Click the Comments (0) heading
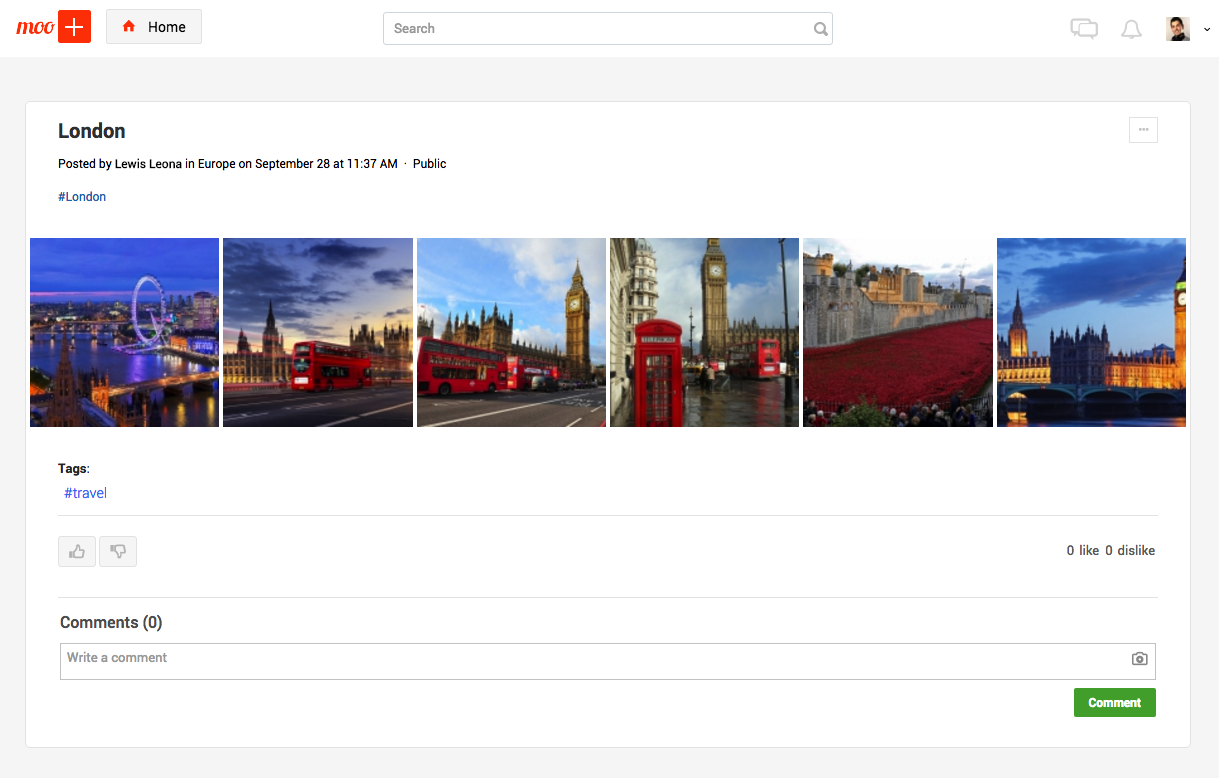Screen dimensions: 1219x778 click(111, 622)
